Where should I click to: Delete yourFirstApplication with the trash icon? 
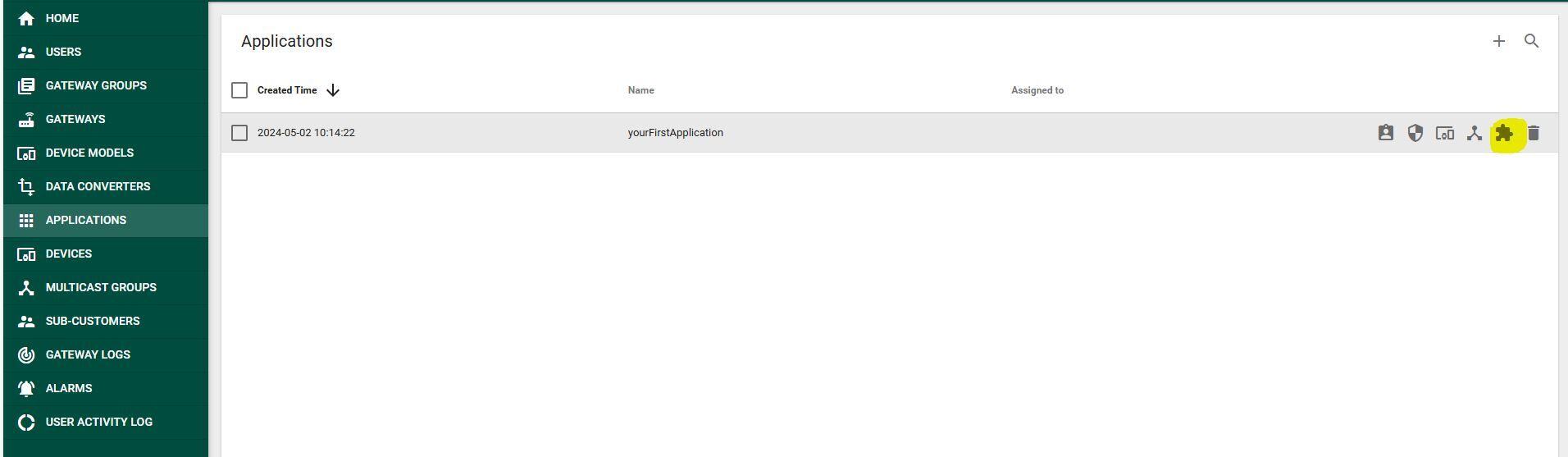coord(1534,133)
